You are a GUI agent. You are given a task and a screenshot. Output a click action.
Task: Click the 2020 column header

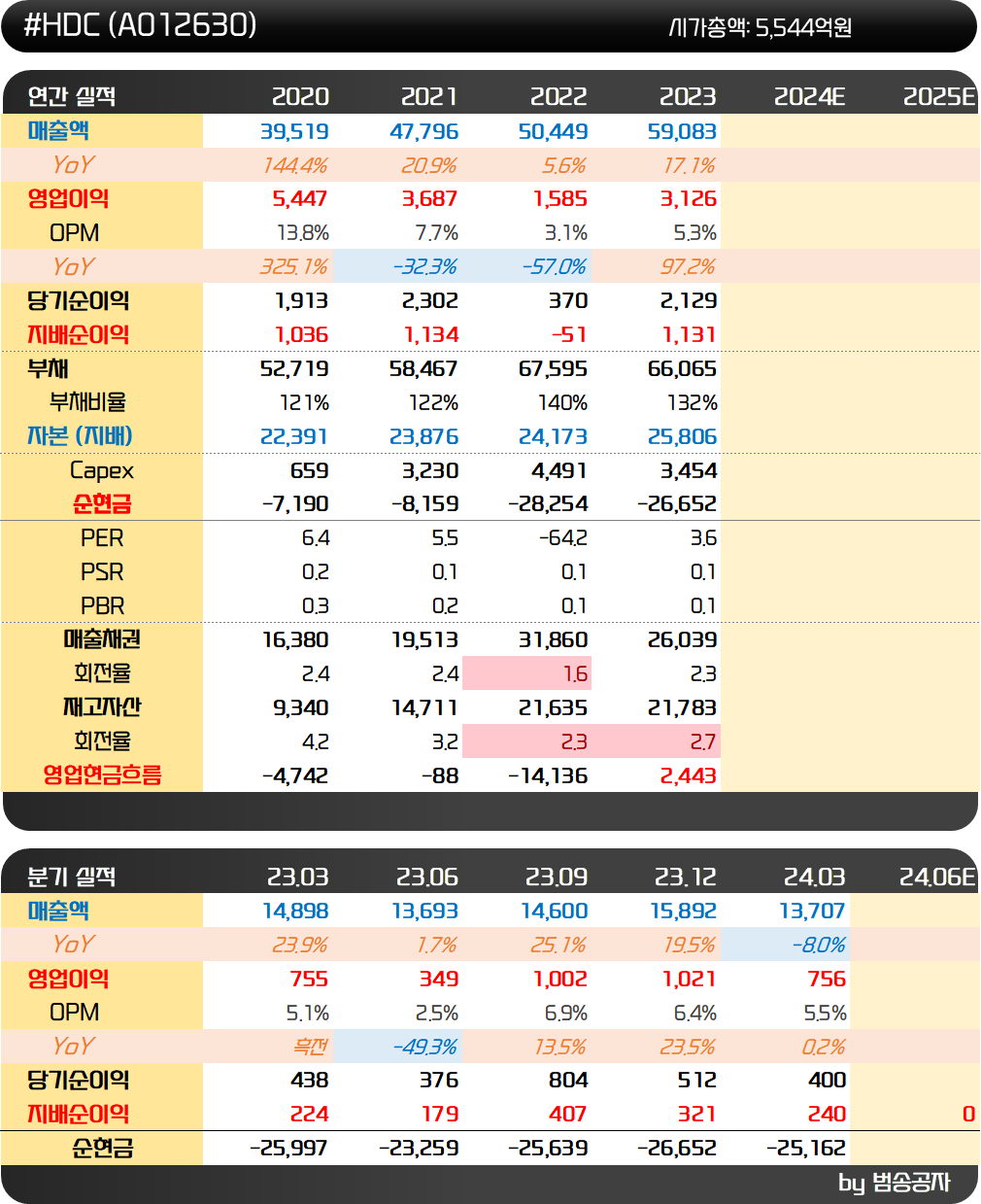coord(300,96)
